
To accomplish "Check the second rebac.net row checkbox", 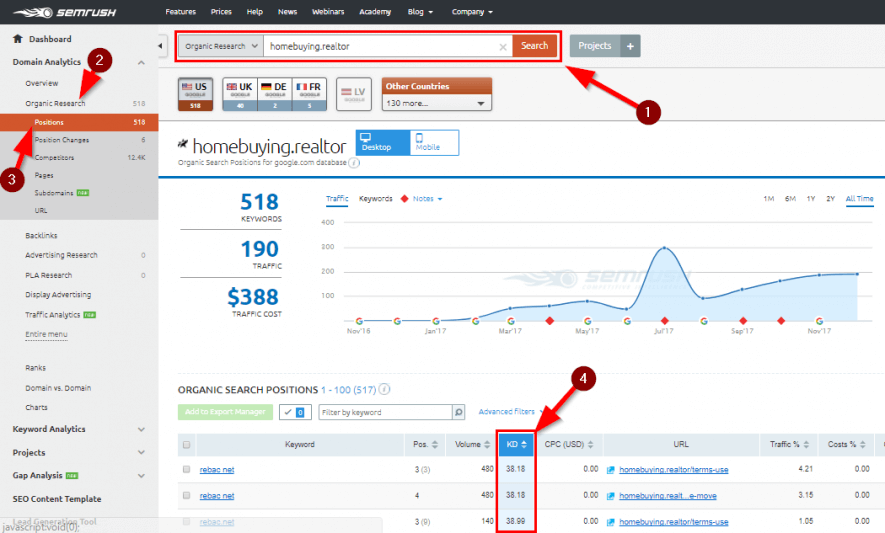I will pos(186,495).
